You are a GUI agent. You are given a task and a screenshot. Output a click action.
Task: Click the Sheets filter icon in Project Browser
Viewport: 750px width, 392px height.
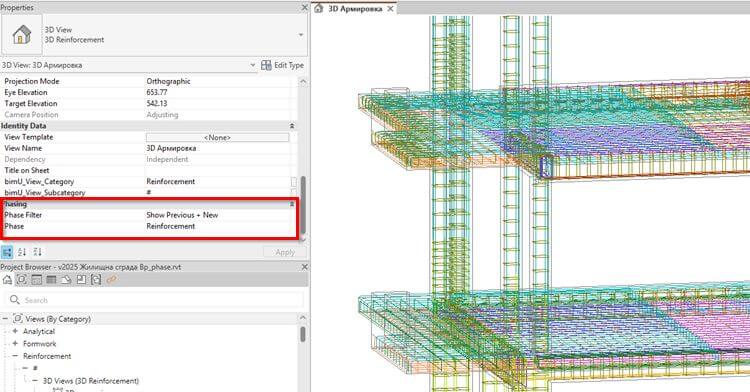click(66, 280)
